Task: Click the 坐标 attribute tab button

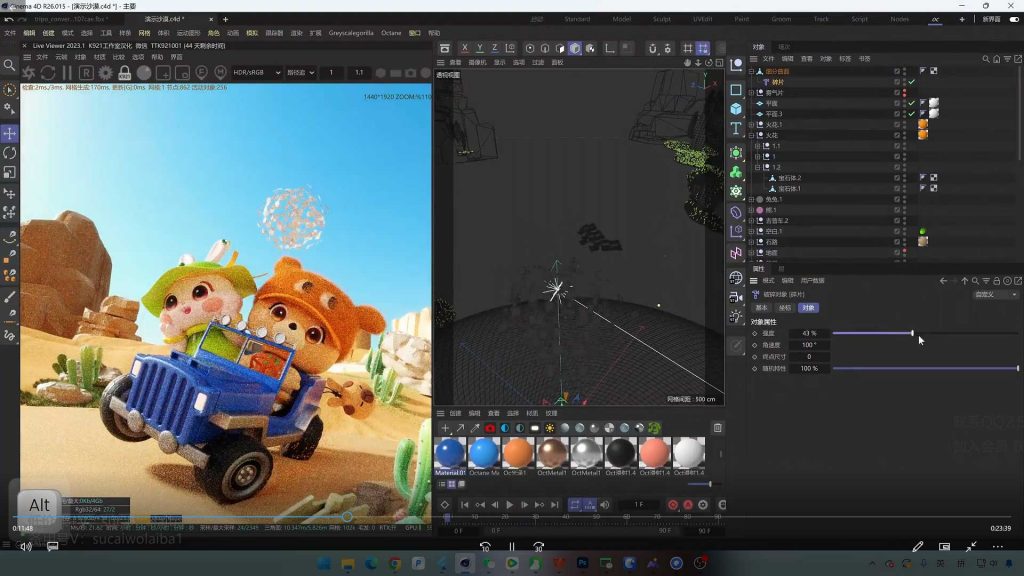Action: (785, 308)
